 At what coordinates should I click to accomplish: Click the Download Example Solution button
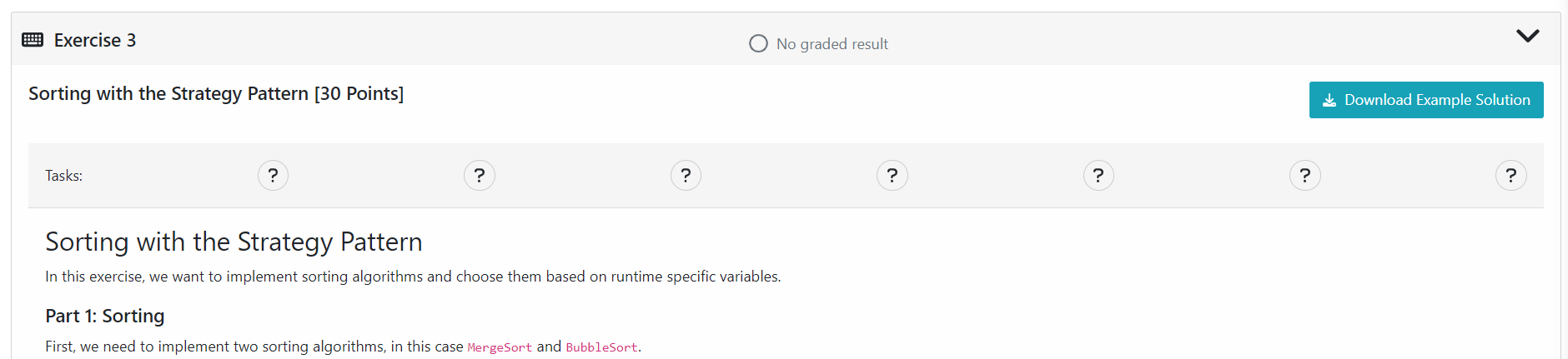coord(1426,100)
